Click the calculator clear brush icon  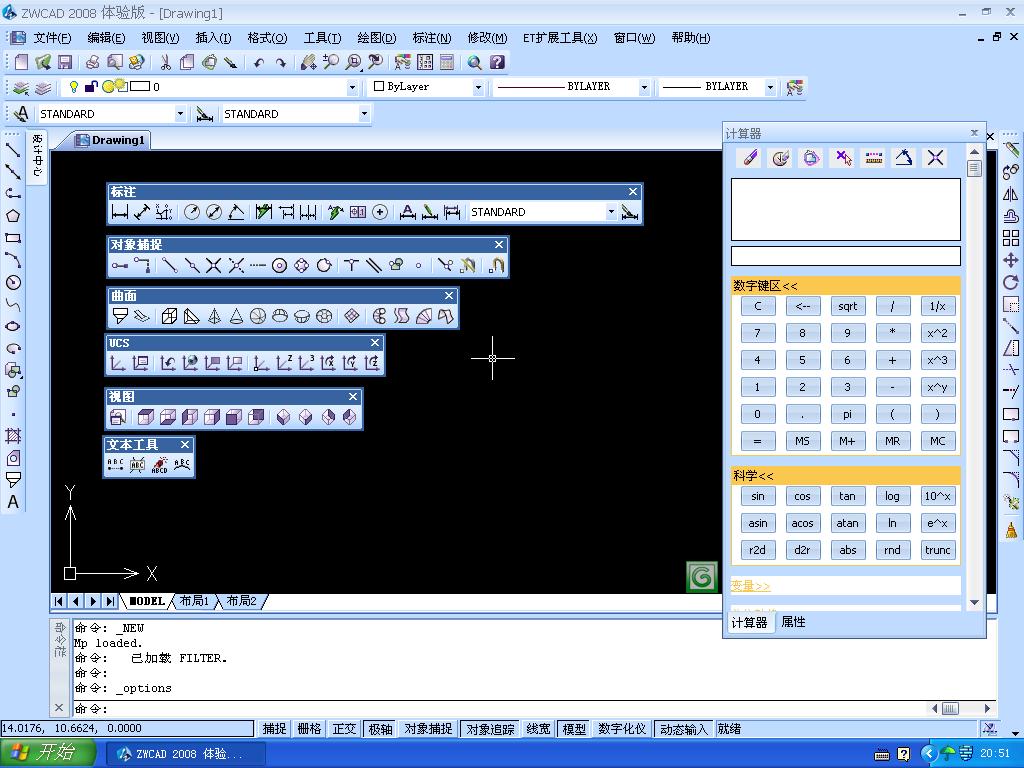(x=750, y=157)
